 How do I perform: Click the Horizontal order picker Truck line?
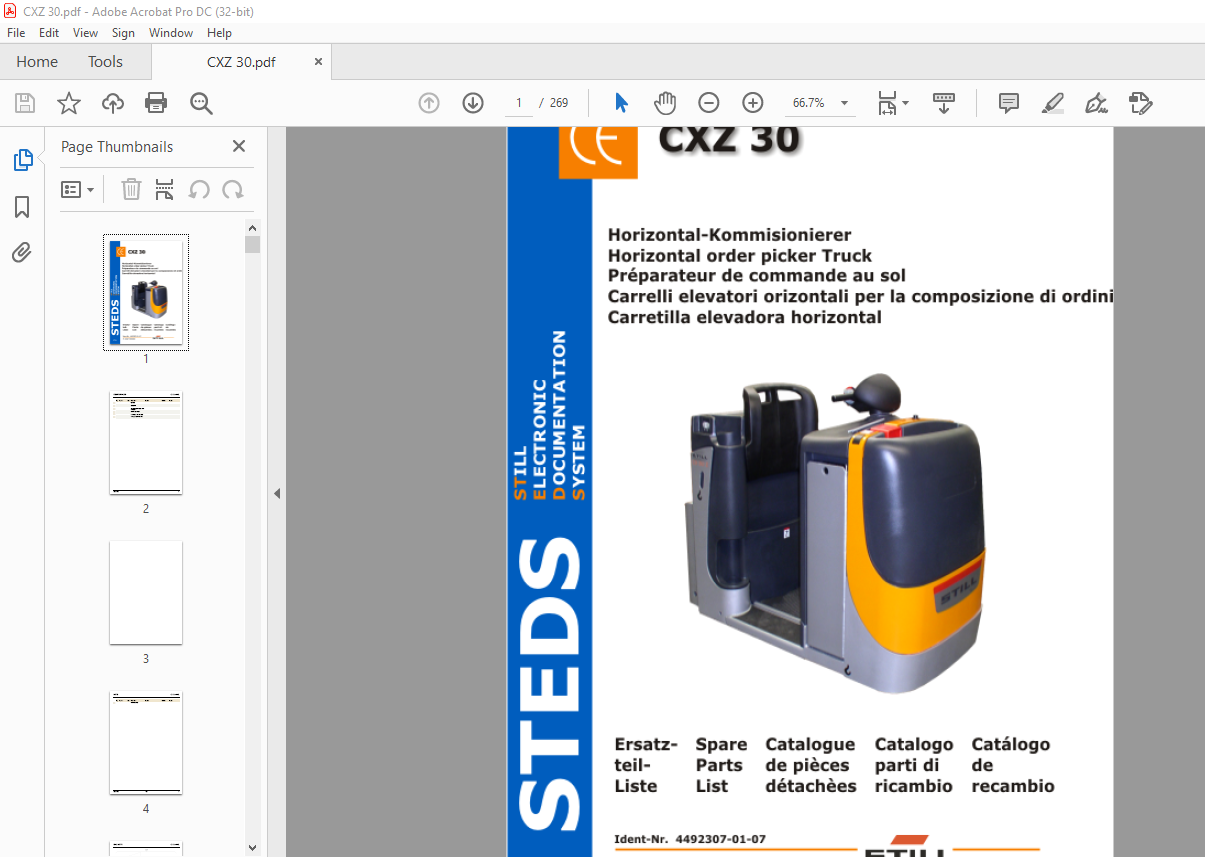pyautogui.click(x=740, y=256)
